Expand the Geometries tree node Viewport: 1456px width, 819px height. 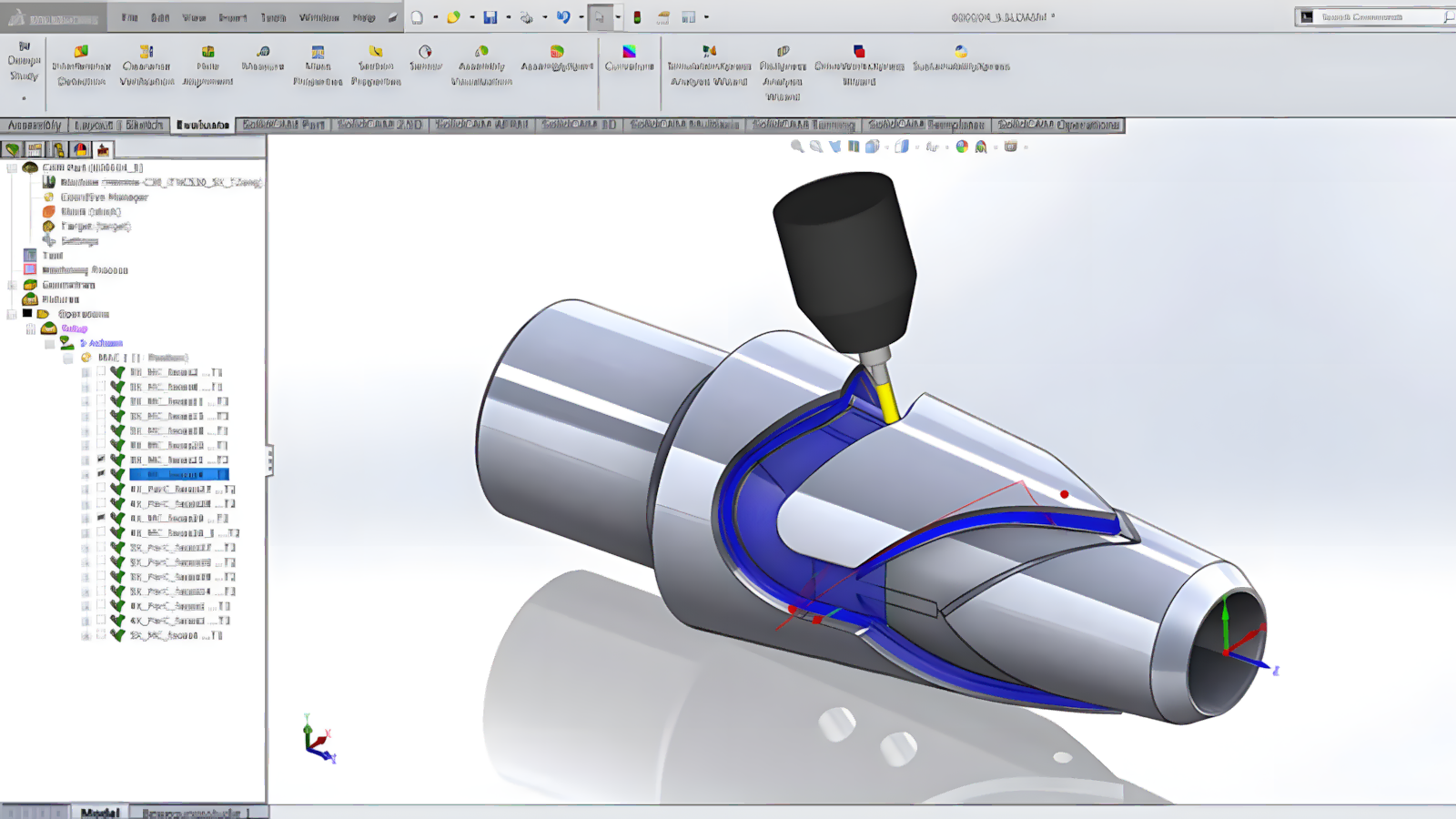click(x=12, y=285)
